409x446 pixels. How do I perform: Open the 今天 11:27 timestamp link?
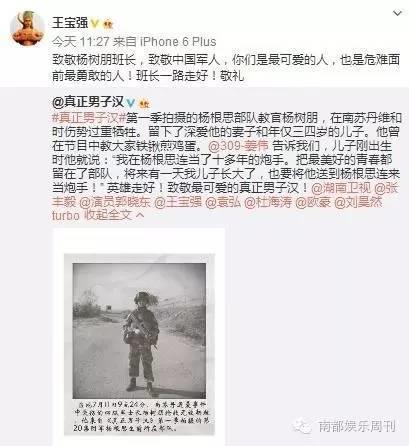click(x=81, y=42)
